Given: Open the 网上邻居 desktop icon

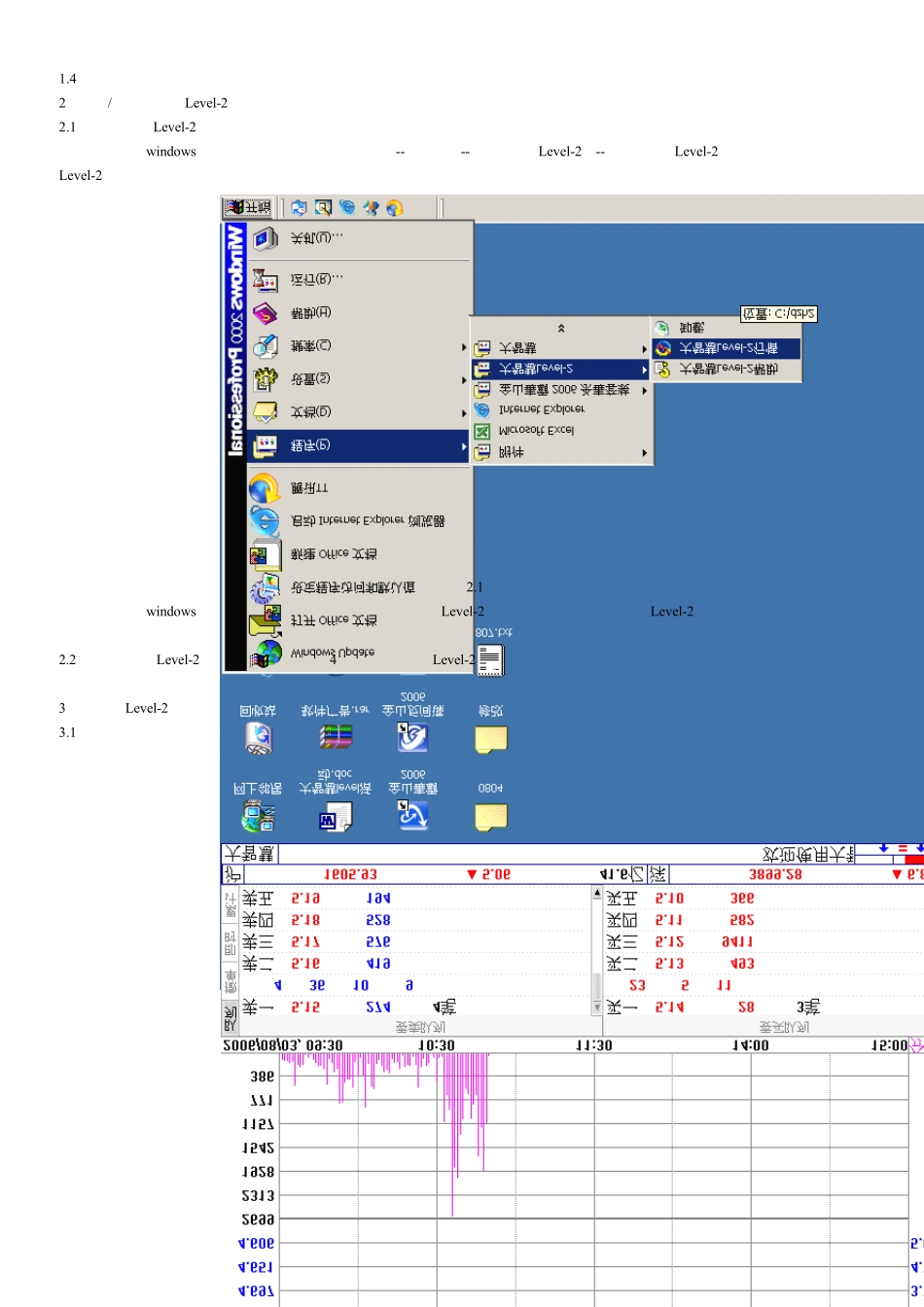Looking at the screenshot, I should click(x=259, y=817).
